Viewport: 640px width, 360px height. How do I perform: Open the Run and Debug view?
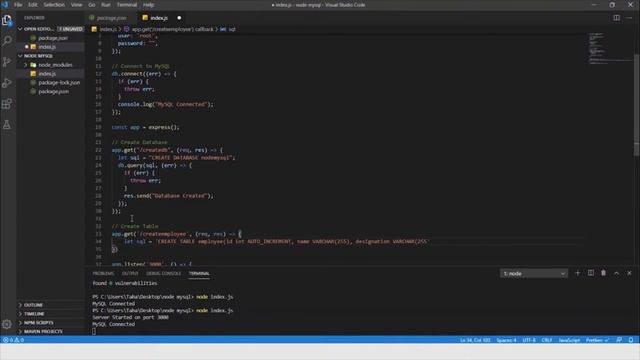pyautogui.click(x=7, y=83)
